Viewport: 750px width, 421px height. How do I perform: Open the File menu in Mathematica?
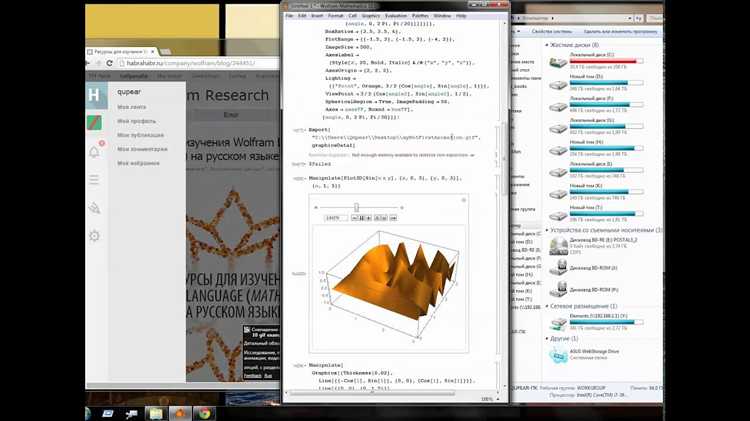289,16
